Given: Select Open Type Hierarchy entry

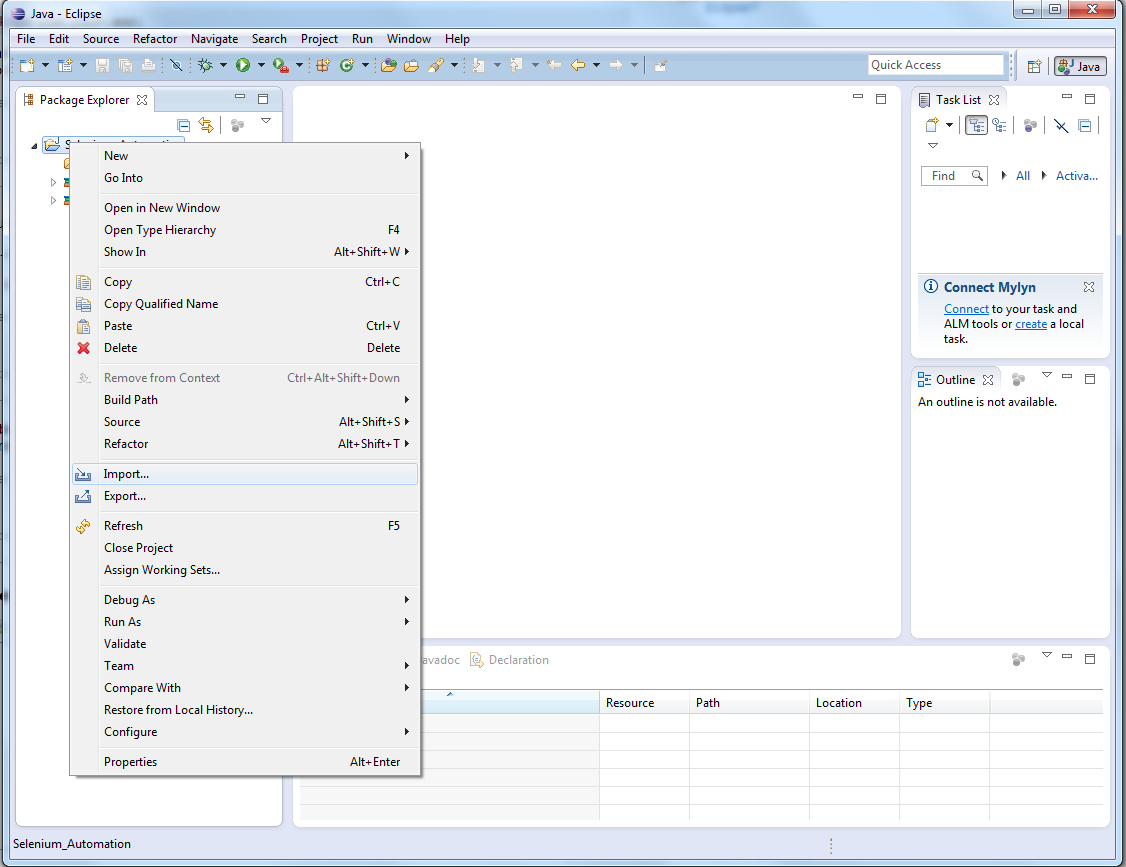Looking at the screenshot, I should (245, 230).
